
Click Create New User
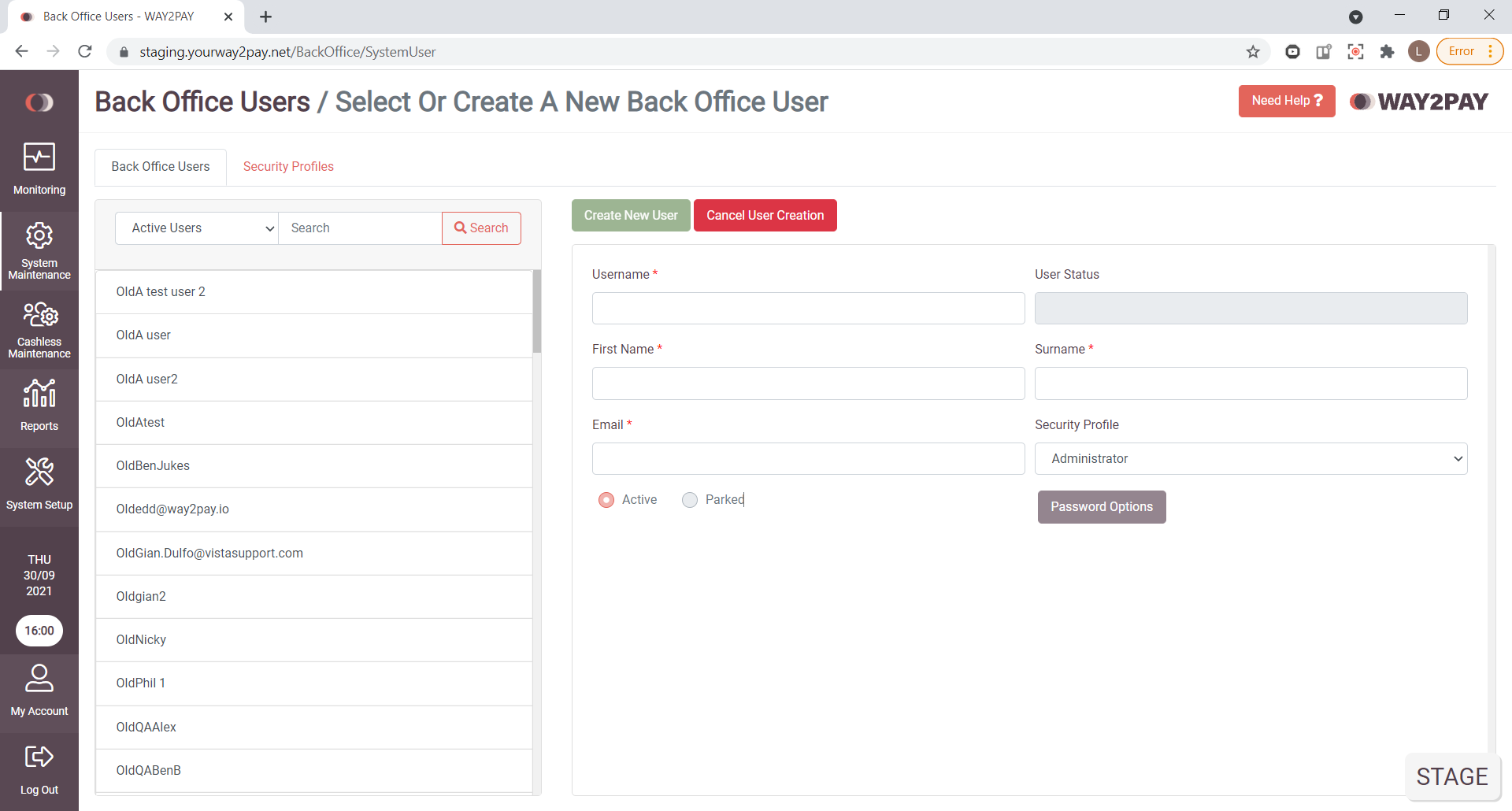[x=630, y=215]
